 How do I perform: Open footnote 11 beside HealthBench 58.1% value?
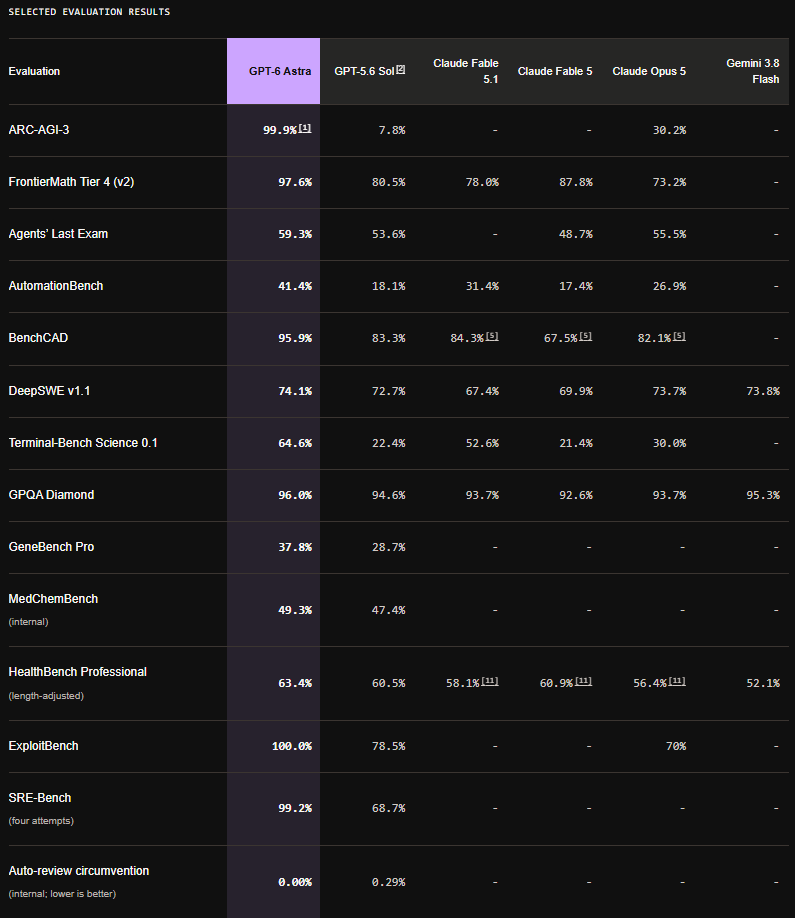tap(490, 681)
